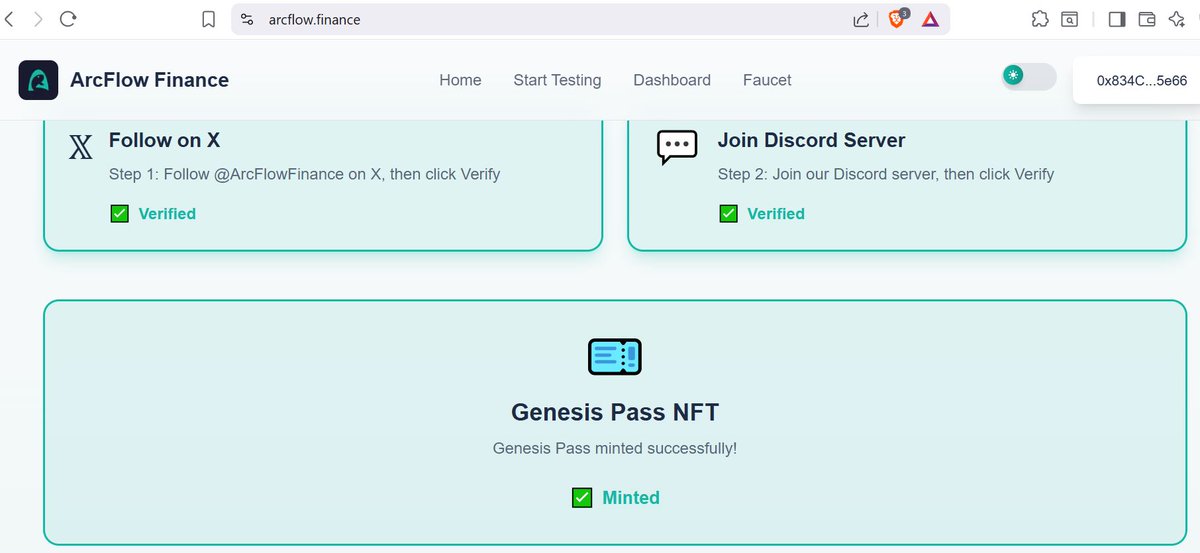Click the search tabs icon in browser toolbar
Image resolution: width=1200 pixels, height=553 pixels.
1070,19
